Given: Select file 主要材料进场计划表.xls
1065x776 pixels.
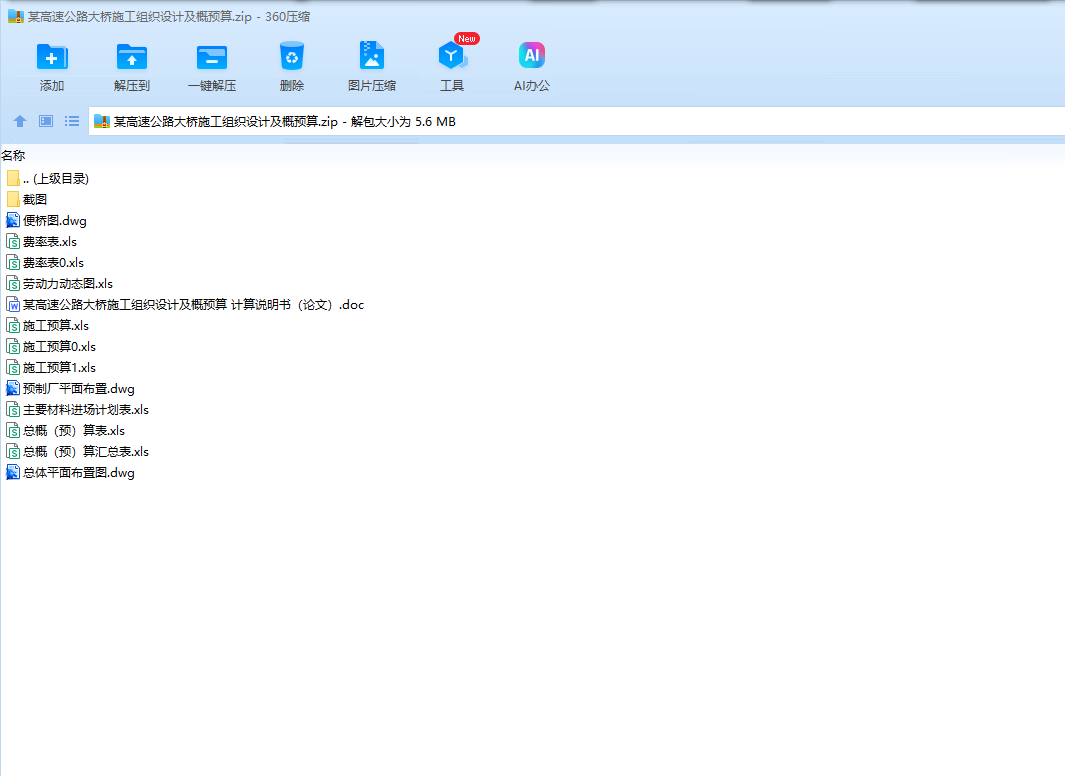Looking at the screenshot, I should 77,410.
